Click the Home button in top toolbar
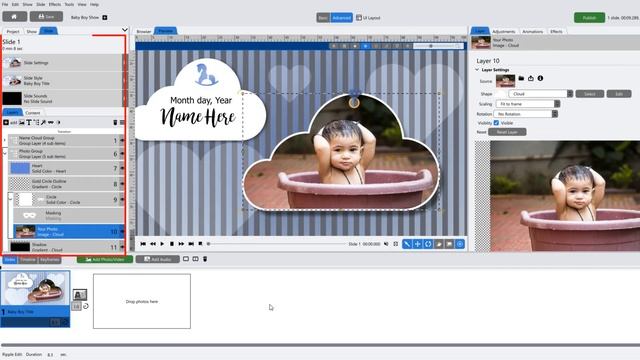 pos(15,17)
